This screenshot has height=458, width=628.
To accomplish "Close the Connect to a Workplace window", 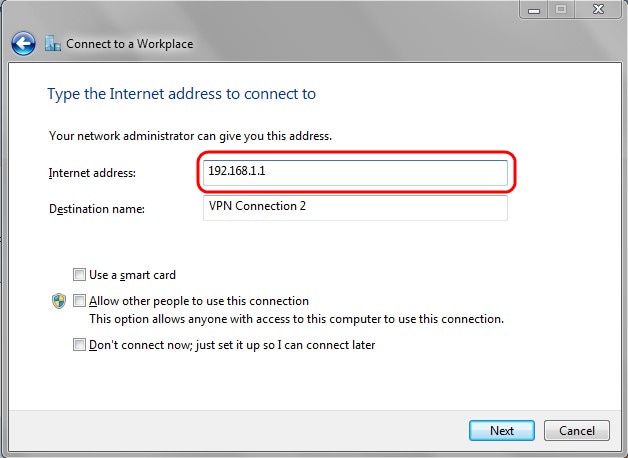I will pyautogui.click(x=596, y=10).
